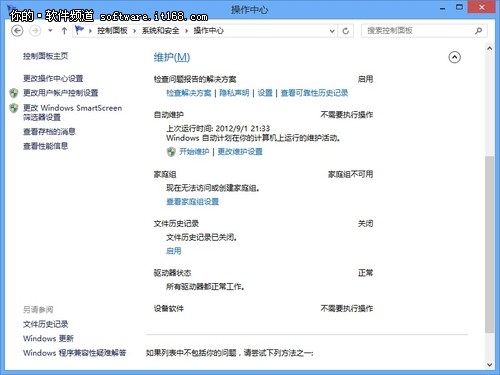
Task: Open 控制面板主页 in the sidebar
Action: coord(45,56)
